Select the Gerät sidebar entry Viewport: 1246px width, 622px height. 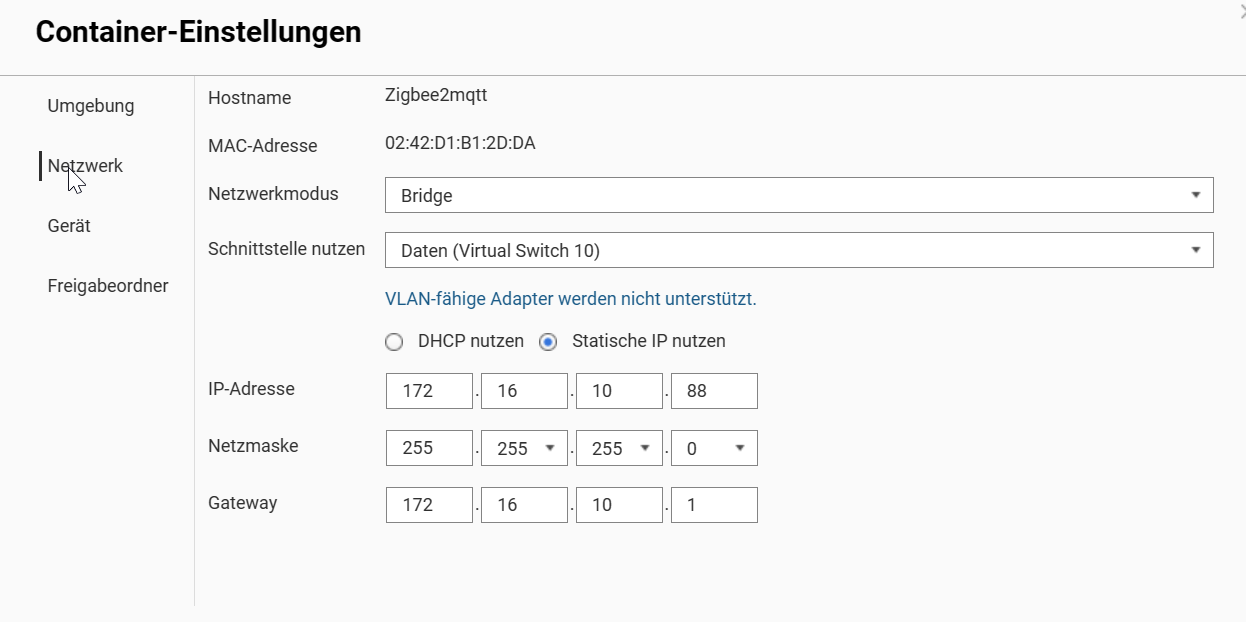(x=68, y=225)
